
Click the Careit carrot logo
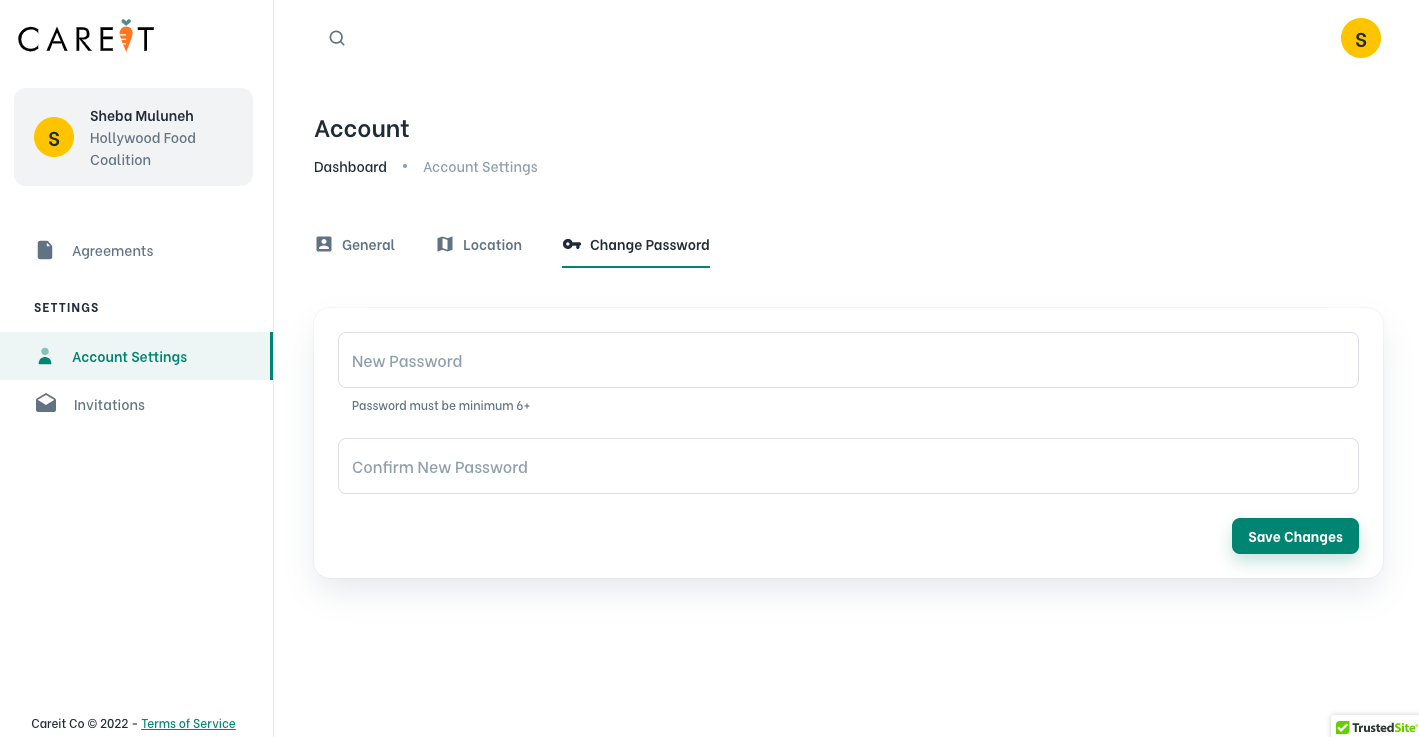pos(86,37)
